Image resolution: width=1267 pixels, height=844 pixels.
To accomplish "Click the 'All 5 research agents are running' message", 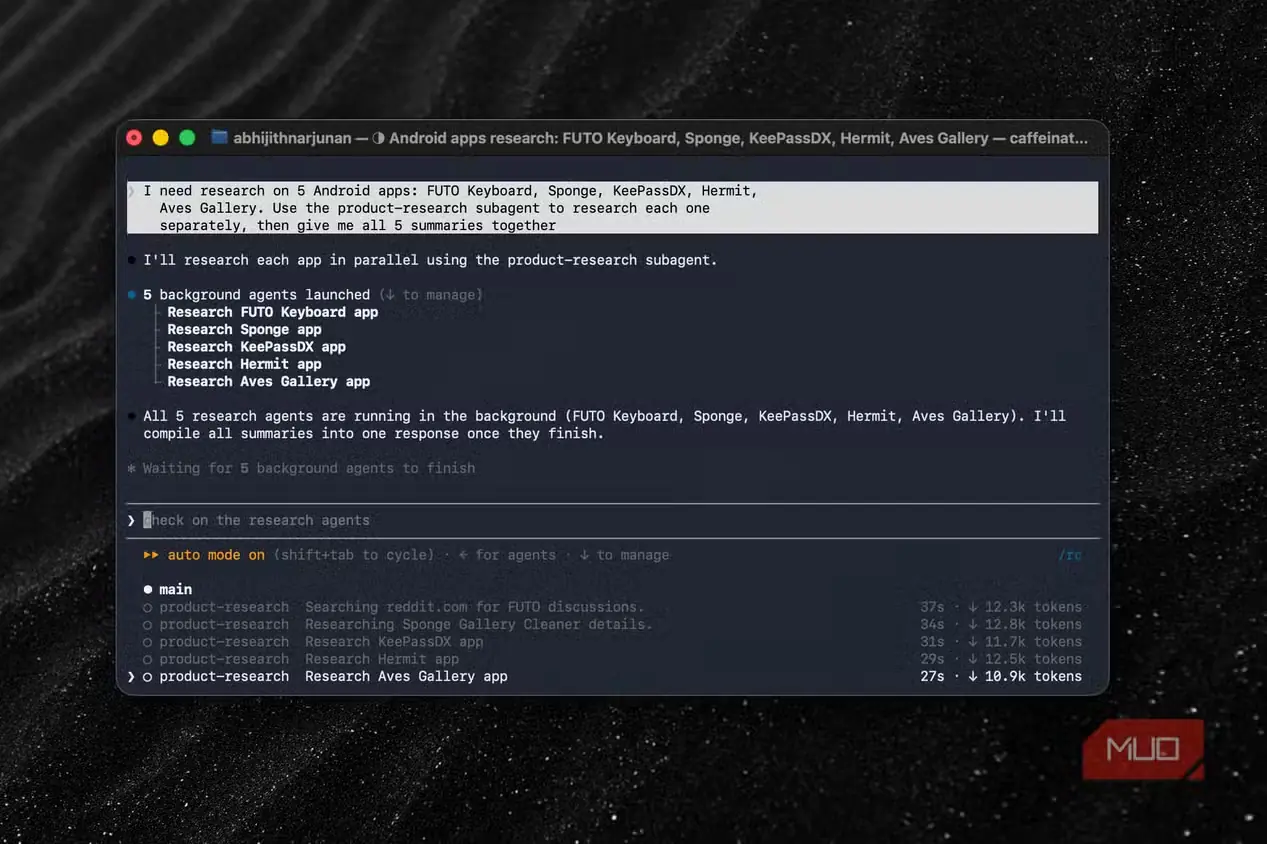I will pos(604,425).
